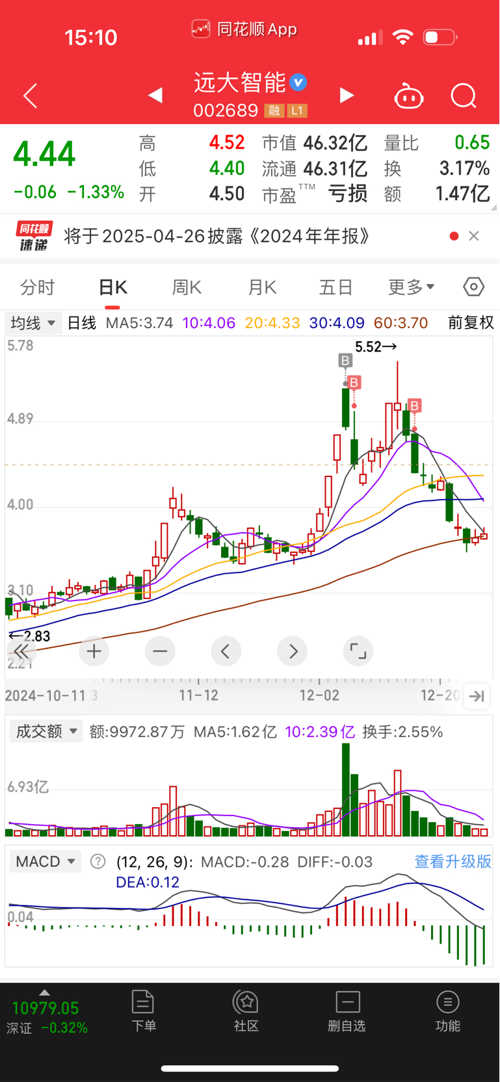The width and height of the screenshot is (500, 1082).
Task: Close the annual report notice banner
Action: [x=474, y=236]
